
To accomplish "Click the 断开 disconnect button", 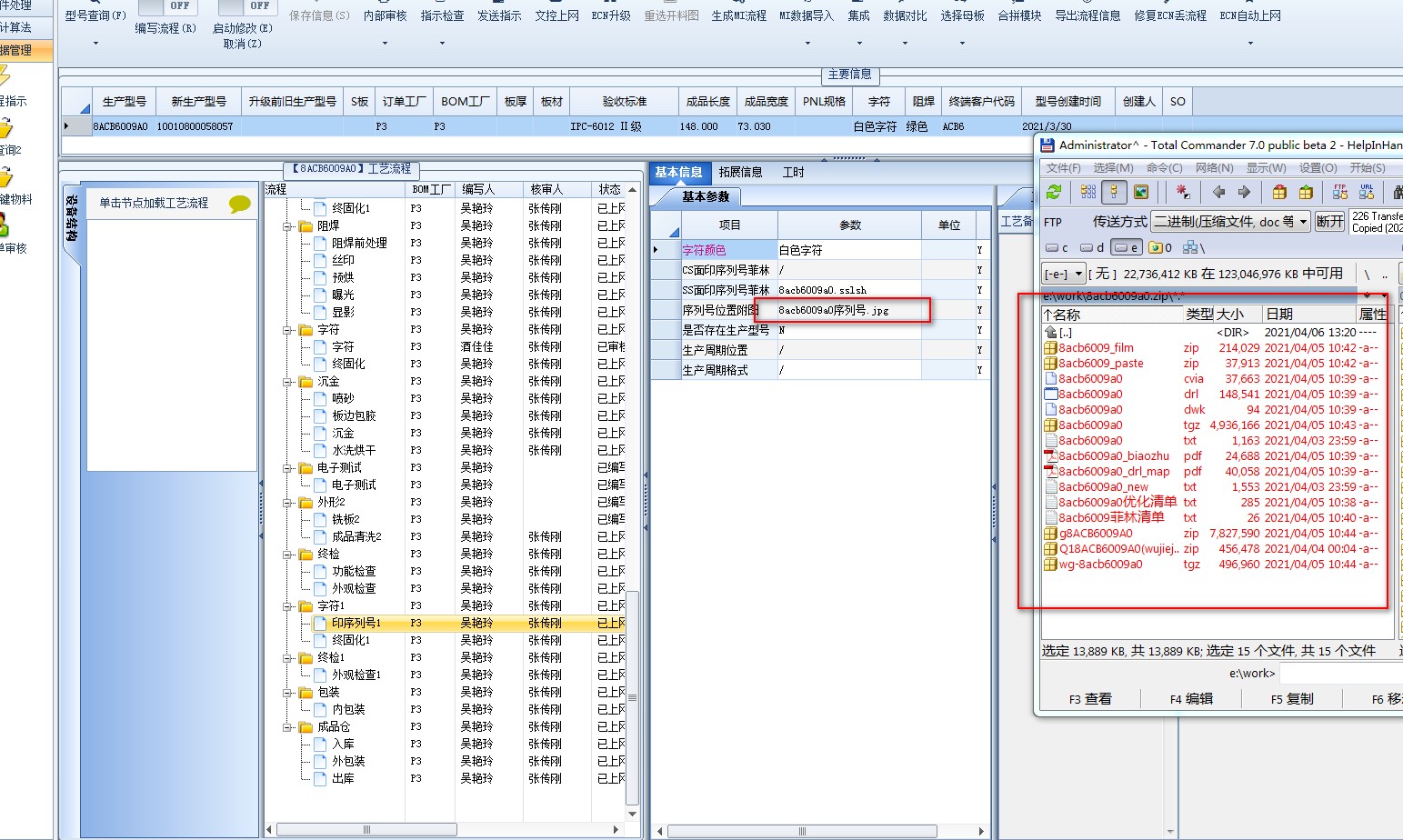I will [1329, 222].
